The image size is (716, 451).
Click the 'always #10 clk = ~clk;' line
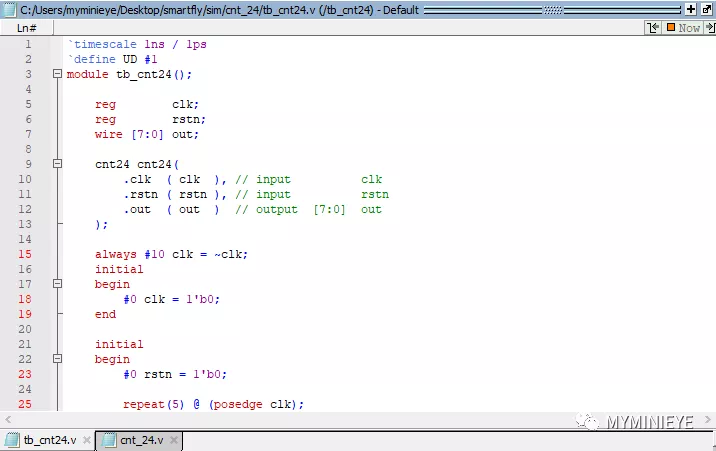pyautogui.click(x=171, y=254)
